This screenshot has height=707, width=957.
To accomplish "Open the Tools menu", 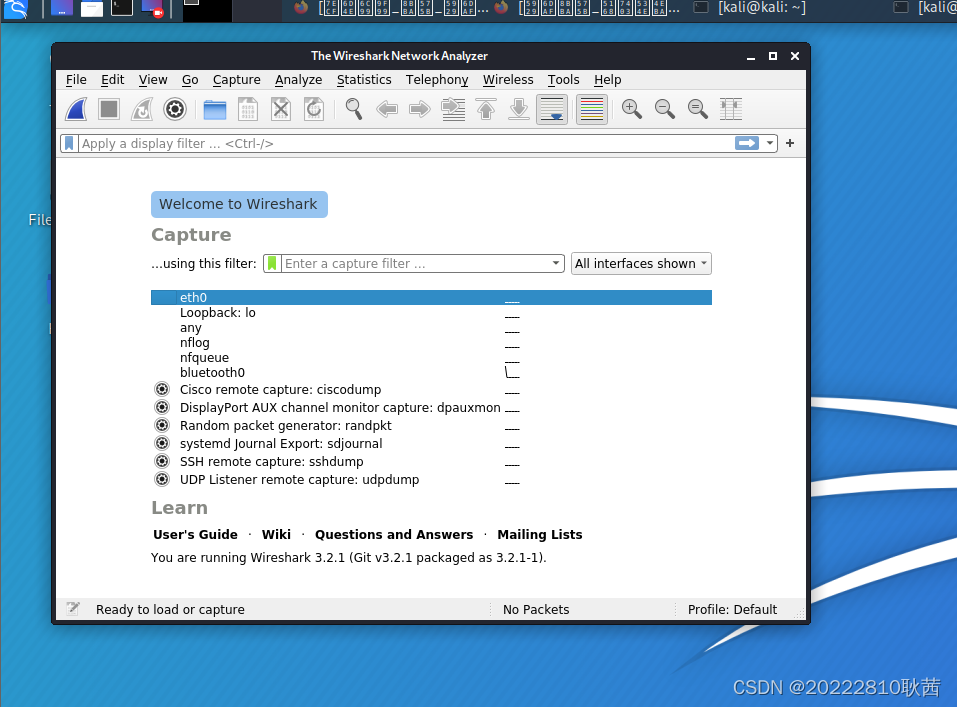I will point(563,80).
